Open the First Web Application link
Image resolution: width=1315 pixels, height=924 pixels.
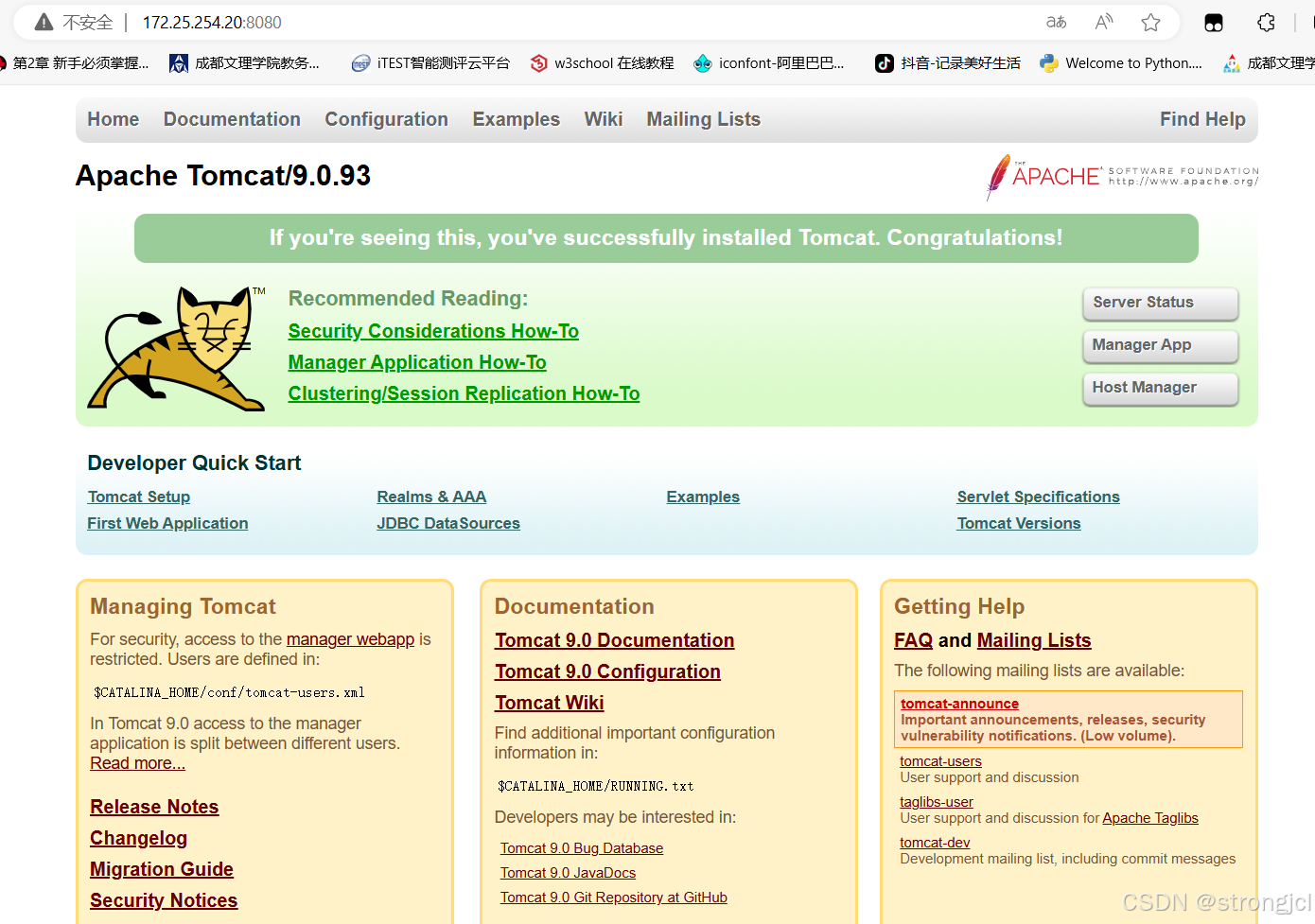tap(167, 523)
